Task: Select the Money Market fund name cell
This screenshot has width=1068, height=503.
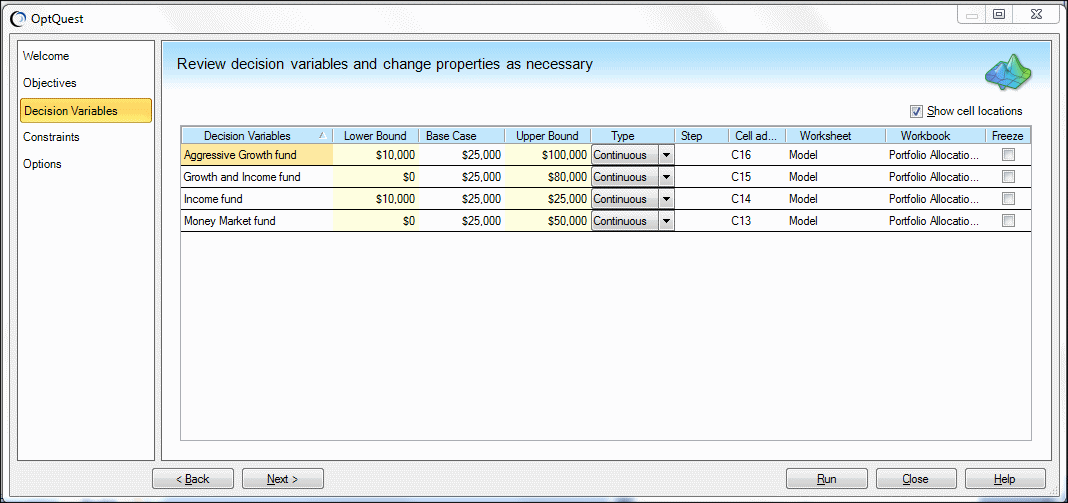Action: 257,221
